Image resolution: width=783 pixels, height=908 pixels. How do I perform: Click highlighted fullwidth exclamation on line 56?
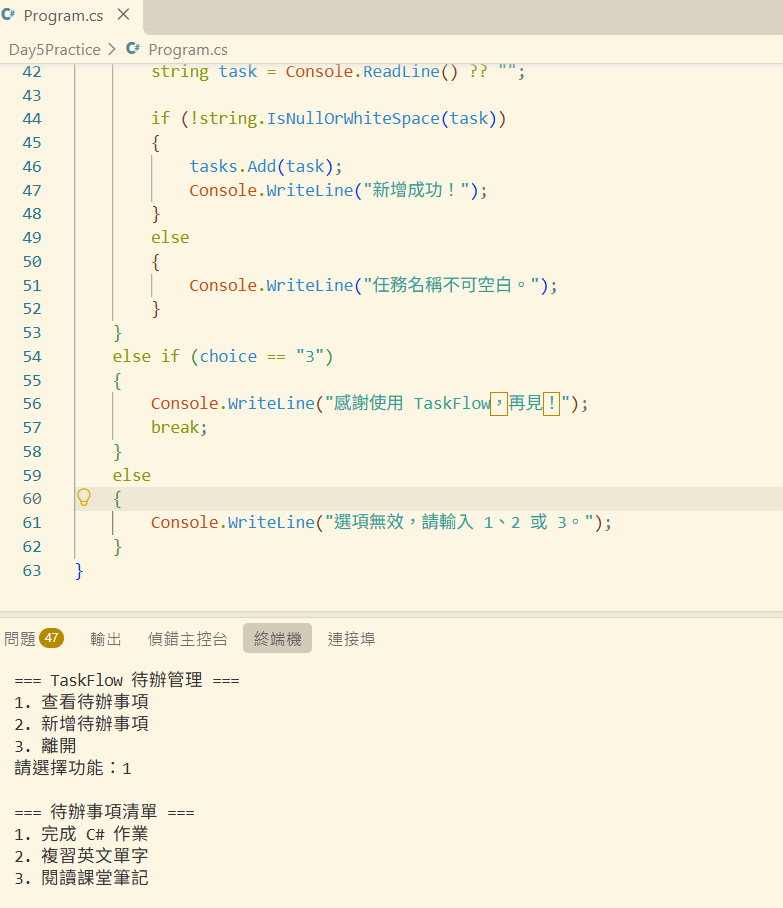click(551, 403)
